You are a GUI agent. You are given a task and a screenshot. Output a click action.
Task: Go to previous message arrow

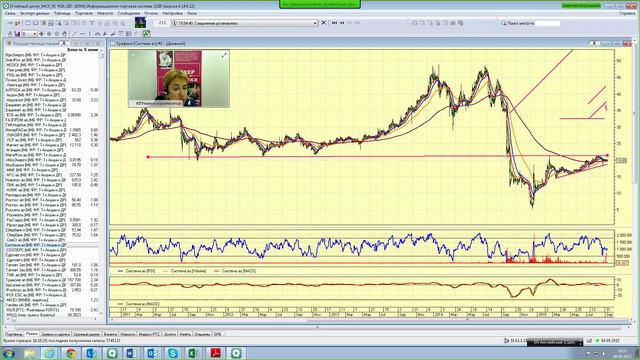pos(342,23)
